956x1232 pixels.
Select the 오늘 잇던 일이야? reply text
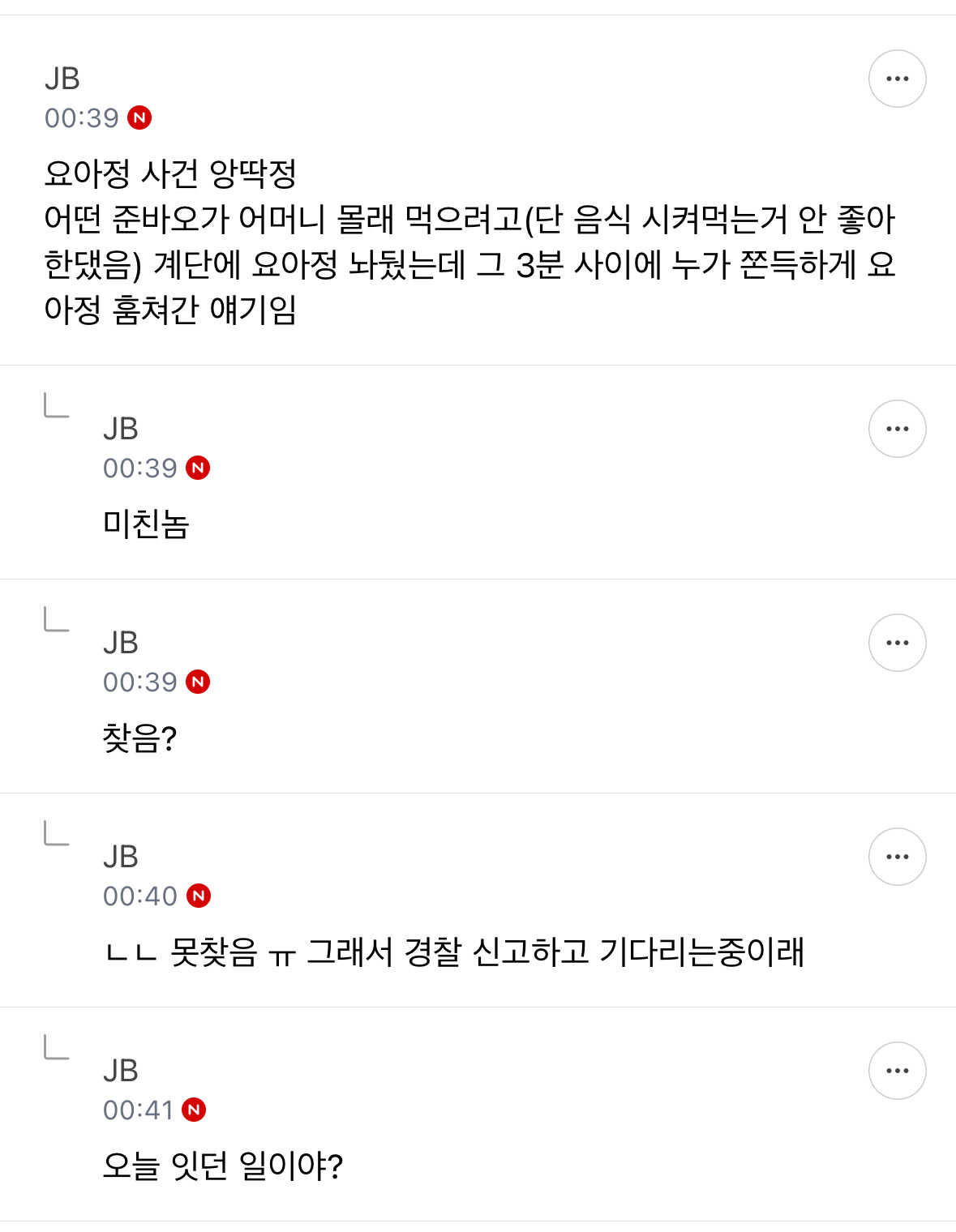point(223,1166)
